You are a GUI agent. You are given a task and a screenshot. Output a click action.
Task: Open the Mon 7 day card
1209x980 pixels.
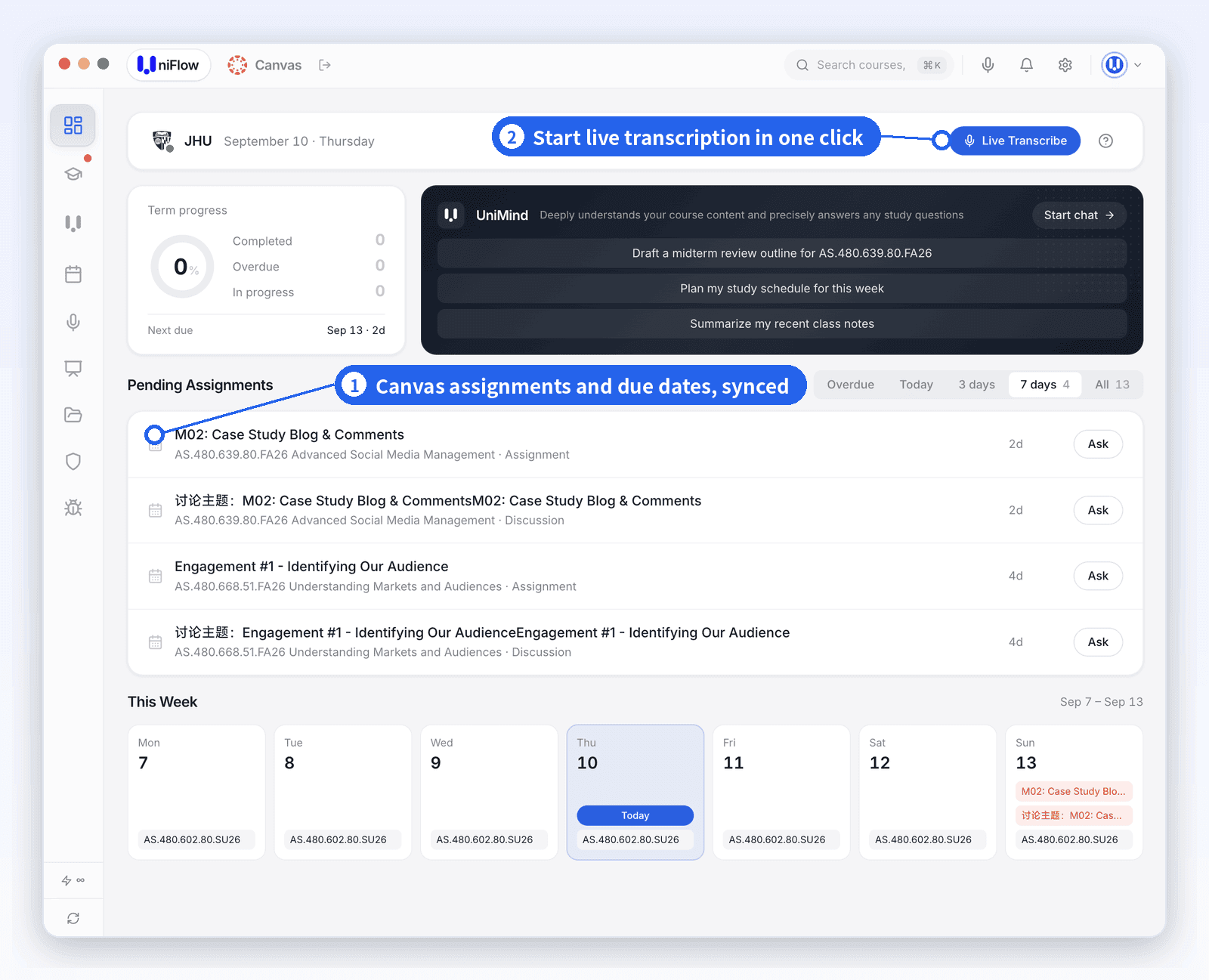point(196,792)
